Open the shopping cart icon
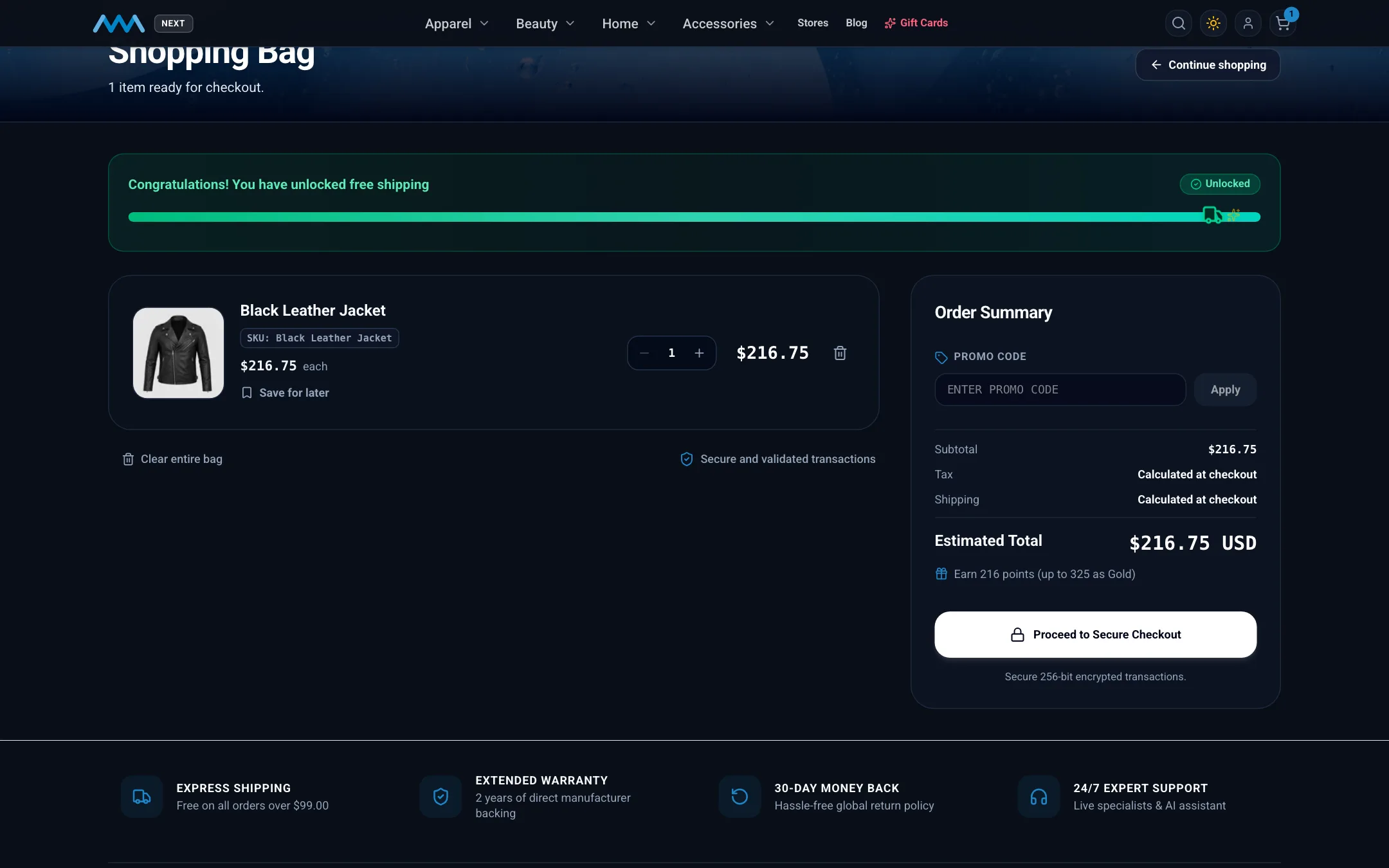The image size is (1389, 868). (x=1282, y=24)
